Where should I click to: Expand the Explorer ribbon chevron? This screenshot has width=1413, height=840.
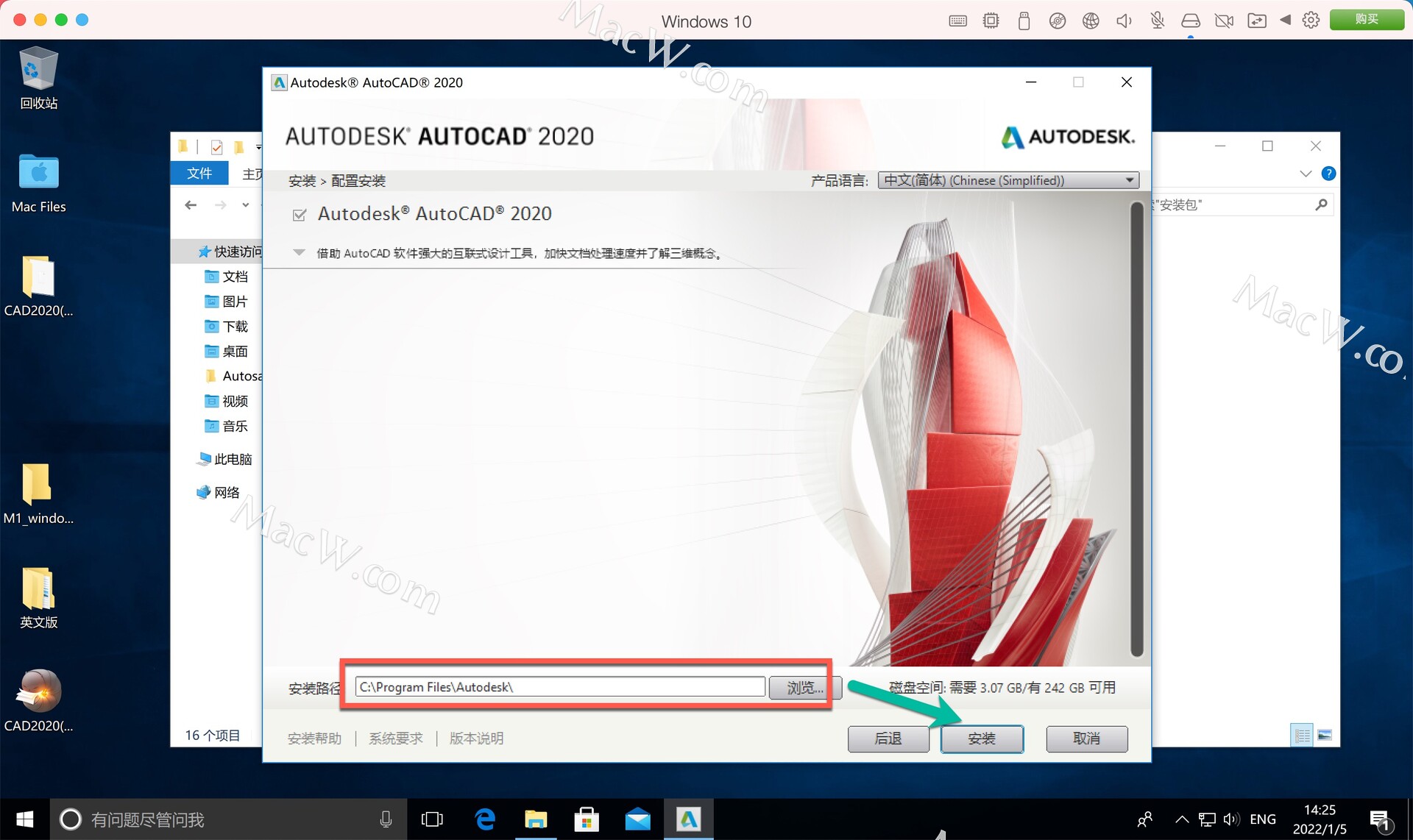coord(1306,174)
